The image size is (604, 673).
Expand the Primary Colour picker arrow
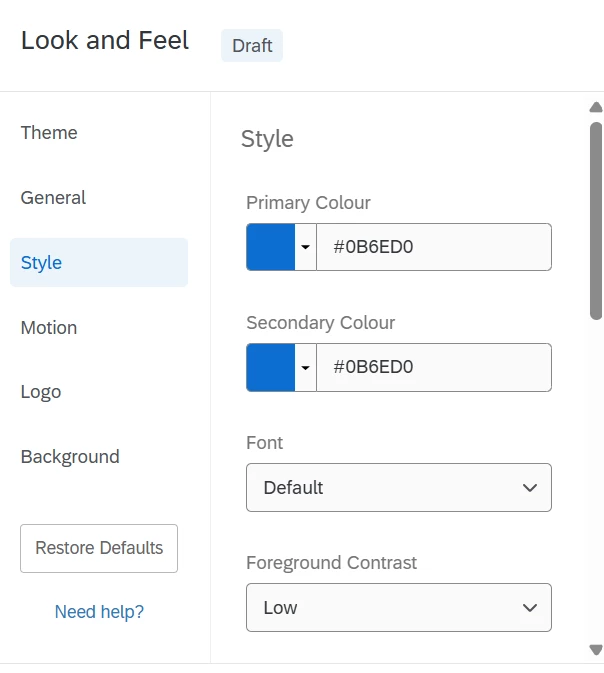click(306, 247)
